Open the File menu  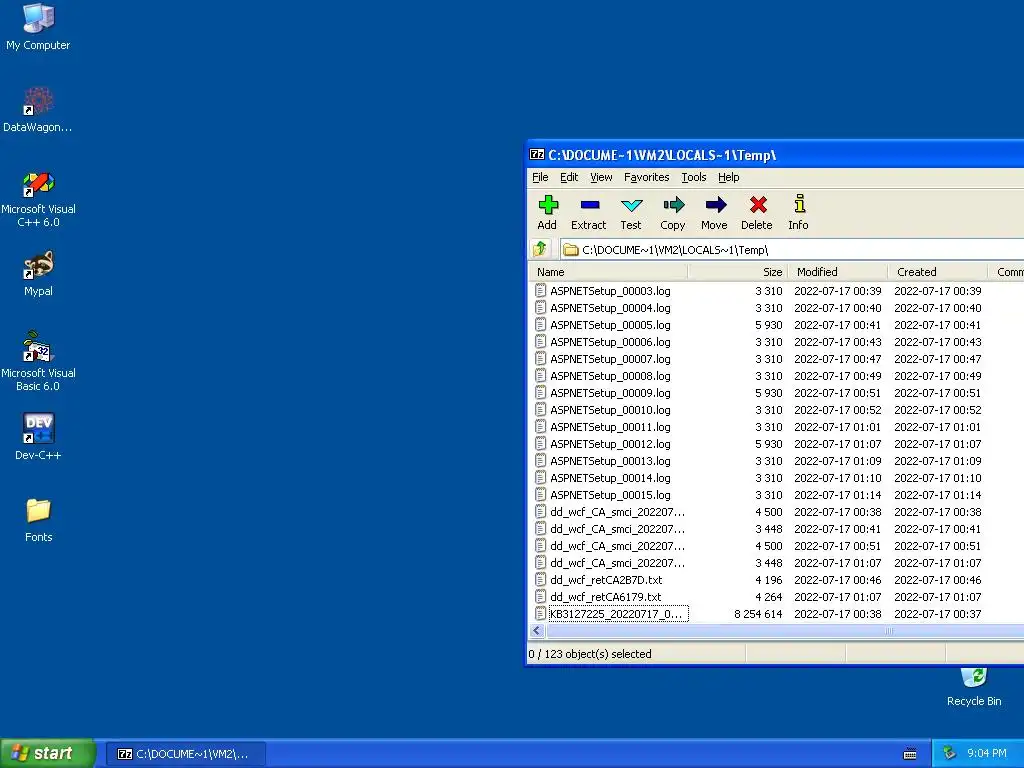[540, 177]
